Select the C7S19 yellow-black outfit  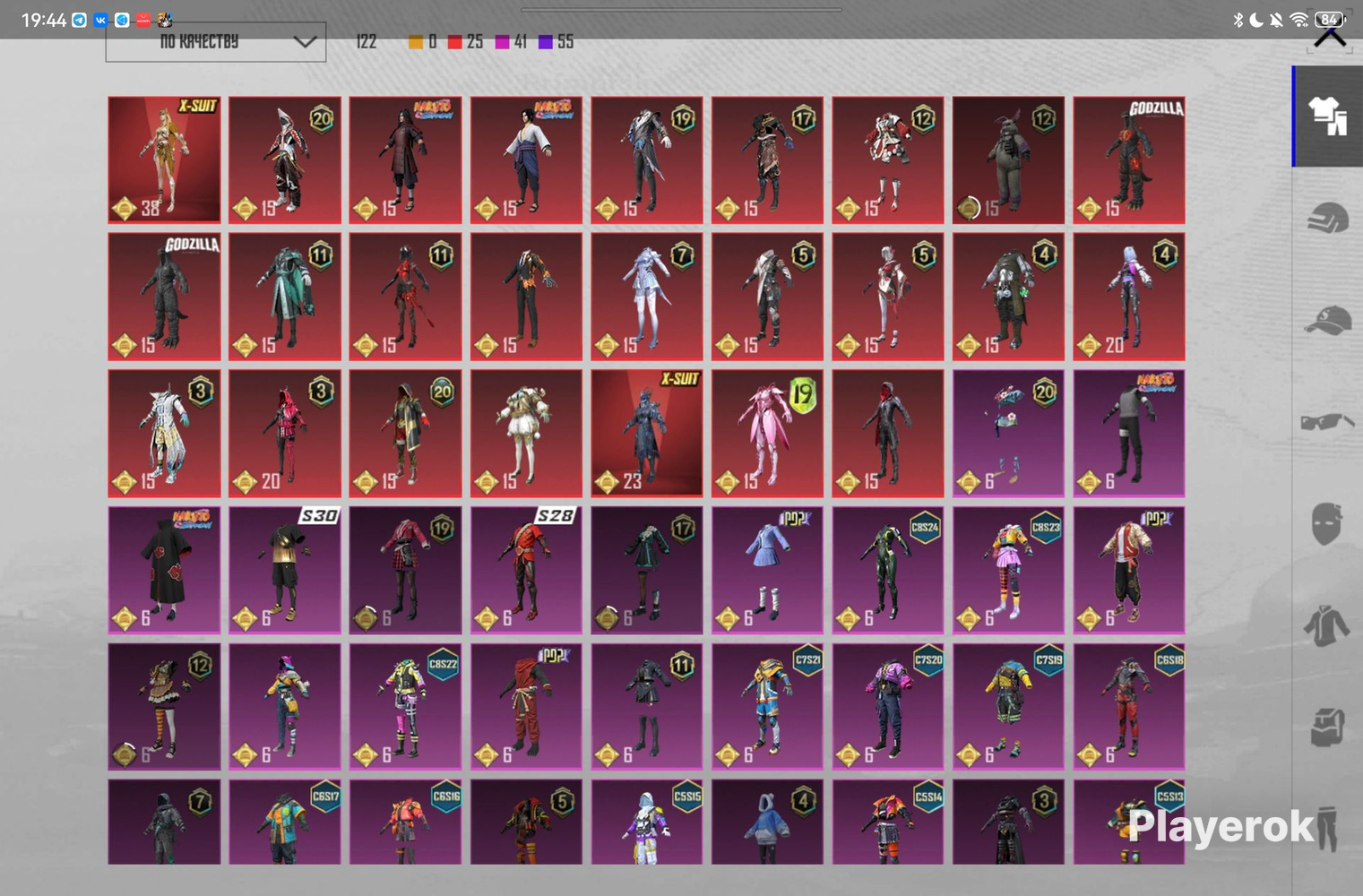[x=1008, y=706]
